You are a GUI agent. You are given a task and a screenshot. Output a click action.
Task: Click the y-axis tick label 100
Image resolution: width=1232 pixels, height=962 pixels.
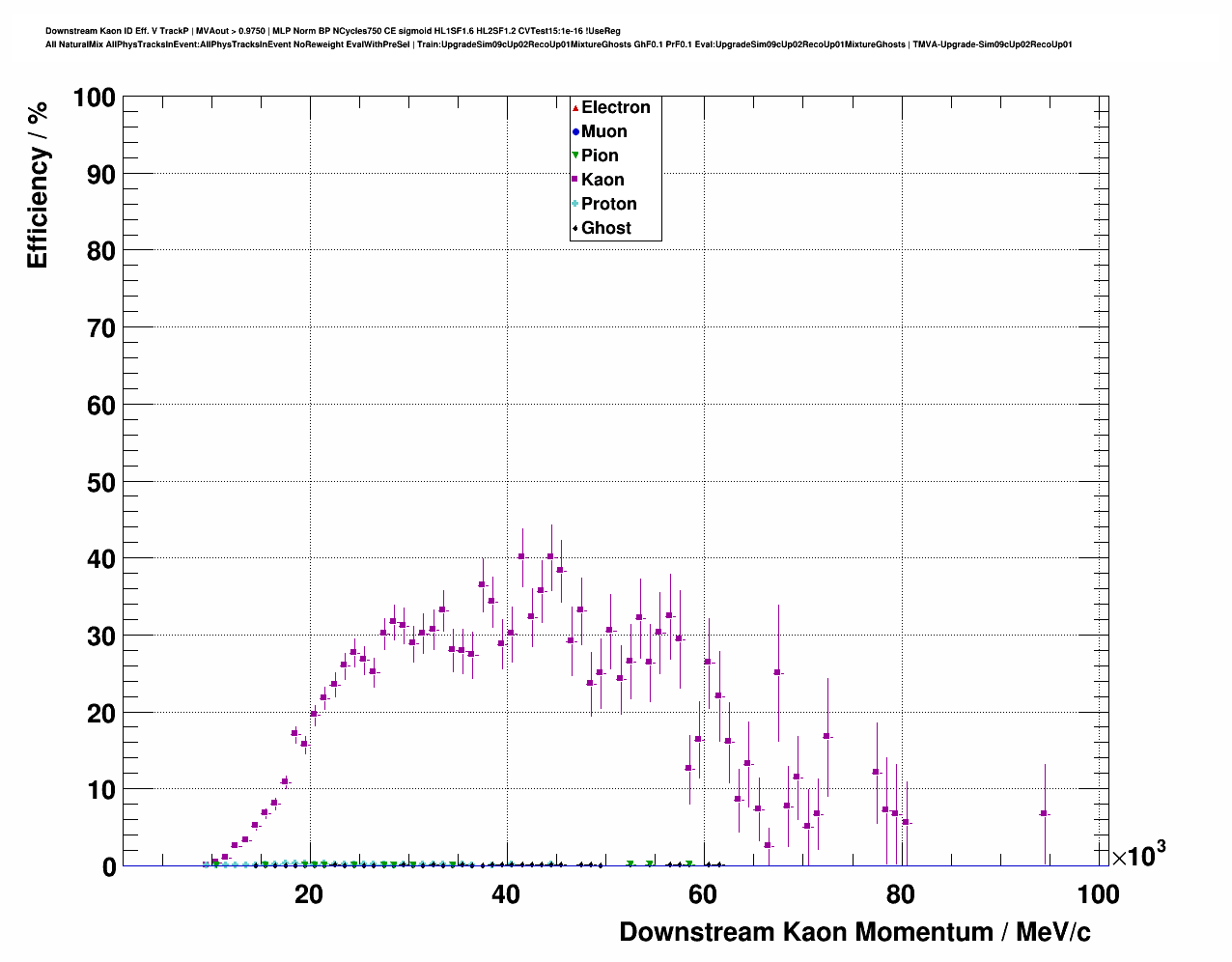[94, 98]
